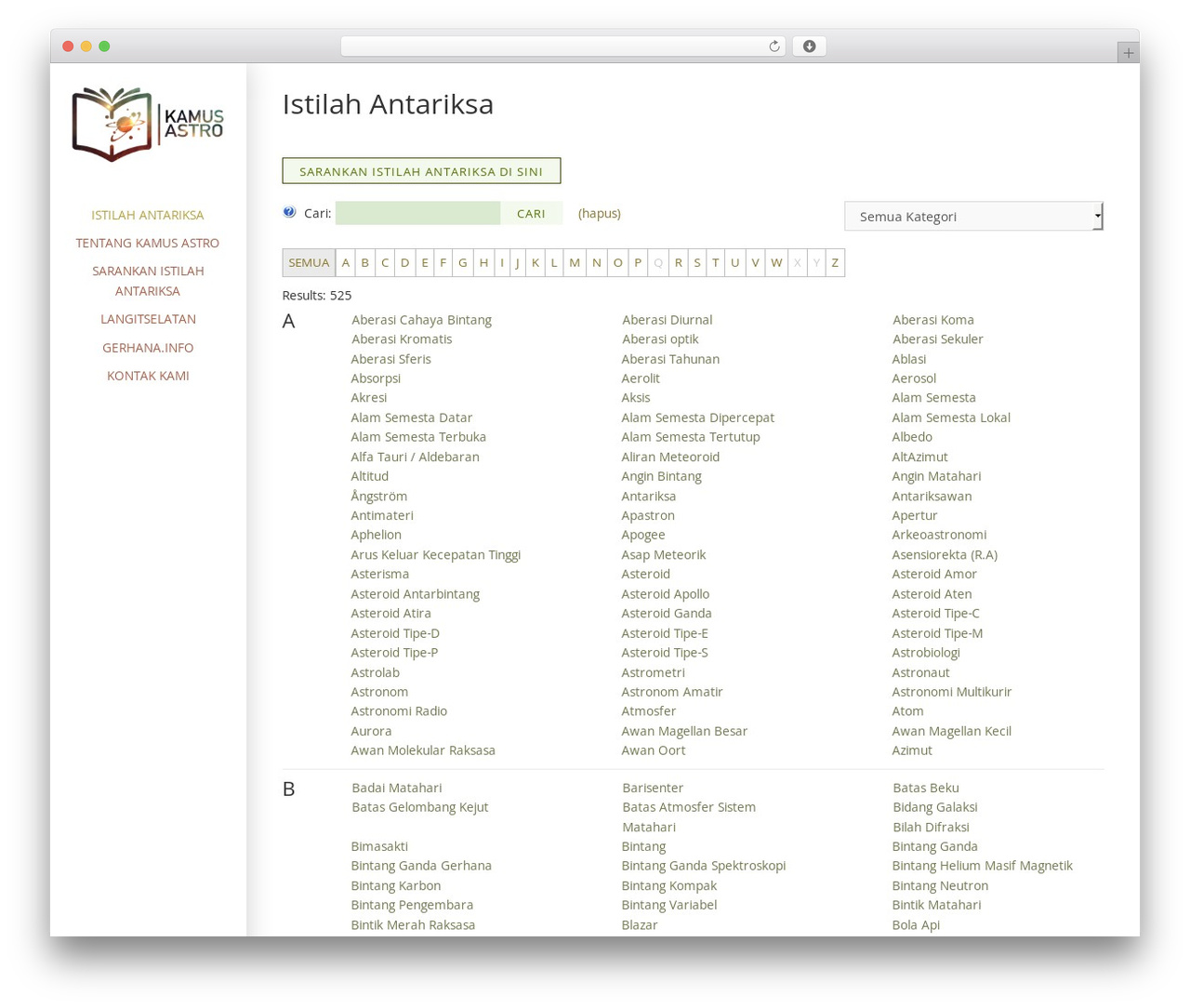The image size is (1190, 1008).
Task: Open the Langitselatan sidebar link
Action: 148,319
